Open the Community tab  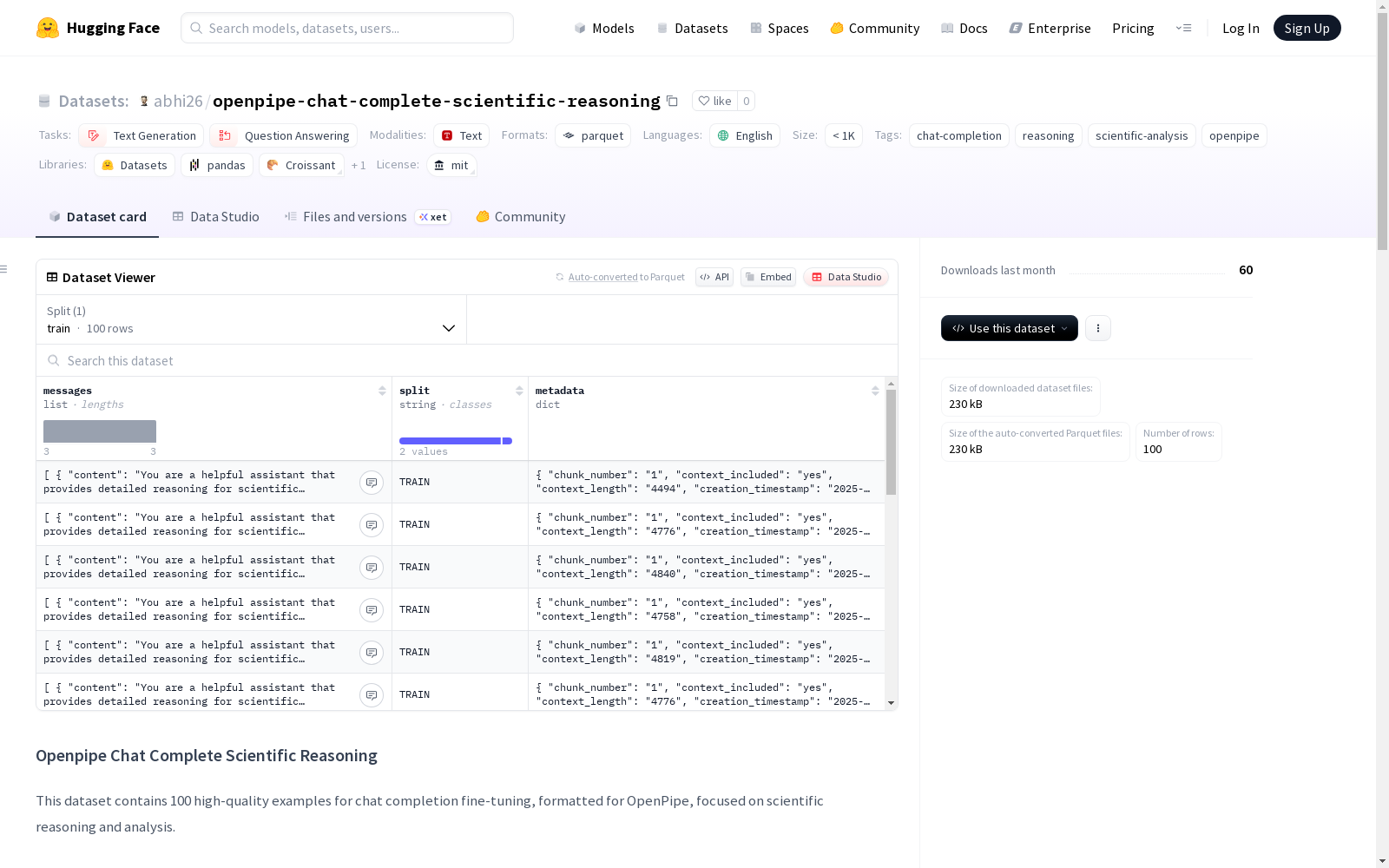521,217
